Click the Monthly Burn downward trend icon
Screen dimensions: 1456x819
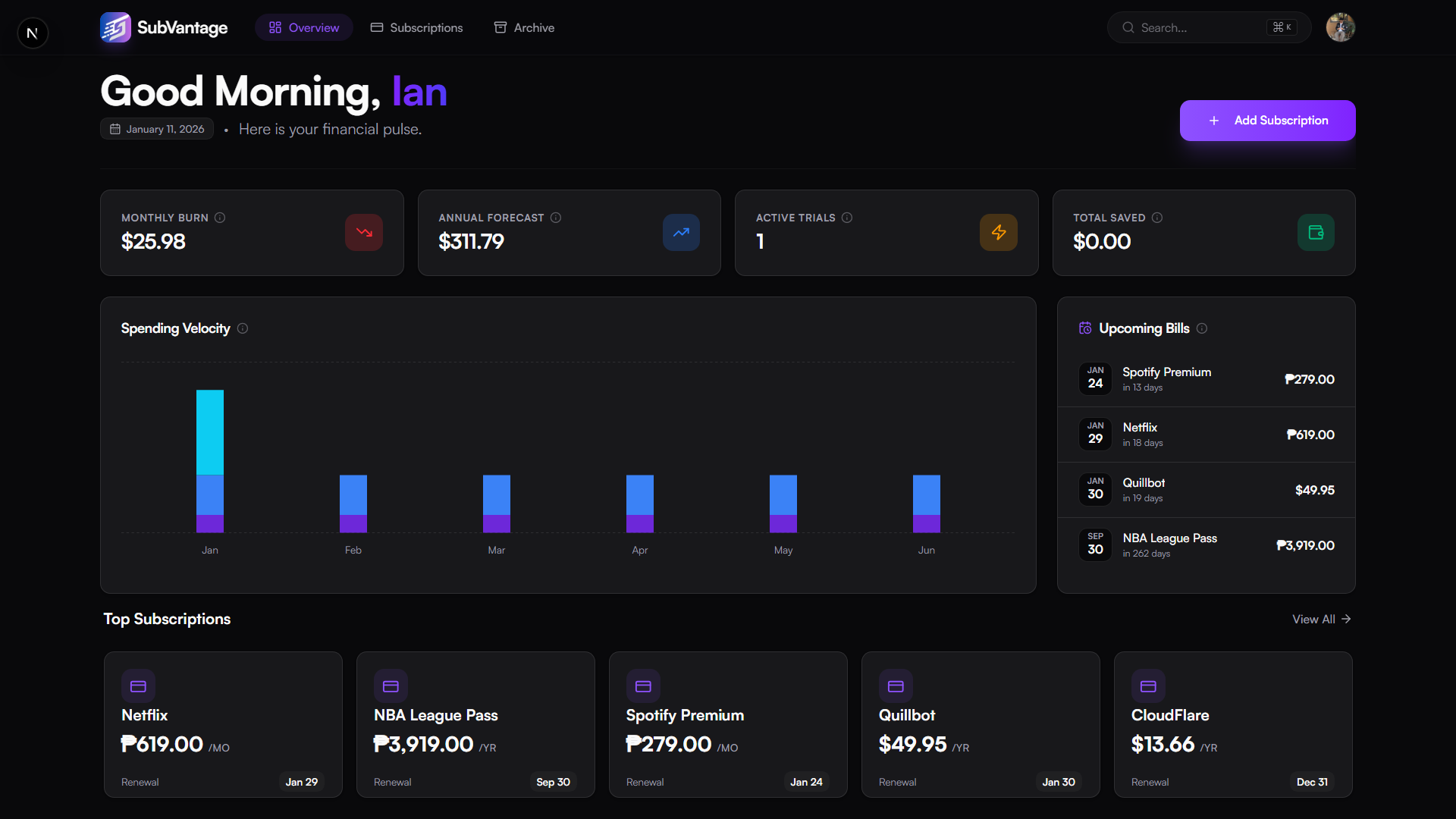[363, 232]
